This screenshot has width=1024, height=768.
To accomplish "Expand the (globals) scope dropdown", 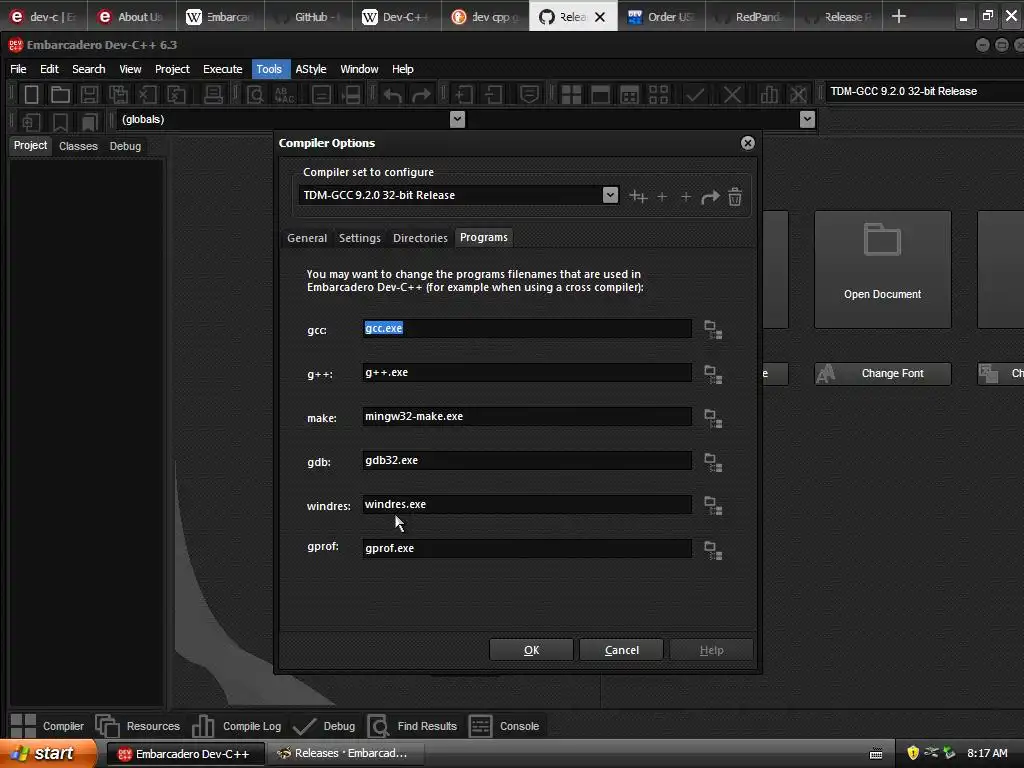I will [457, 120].
